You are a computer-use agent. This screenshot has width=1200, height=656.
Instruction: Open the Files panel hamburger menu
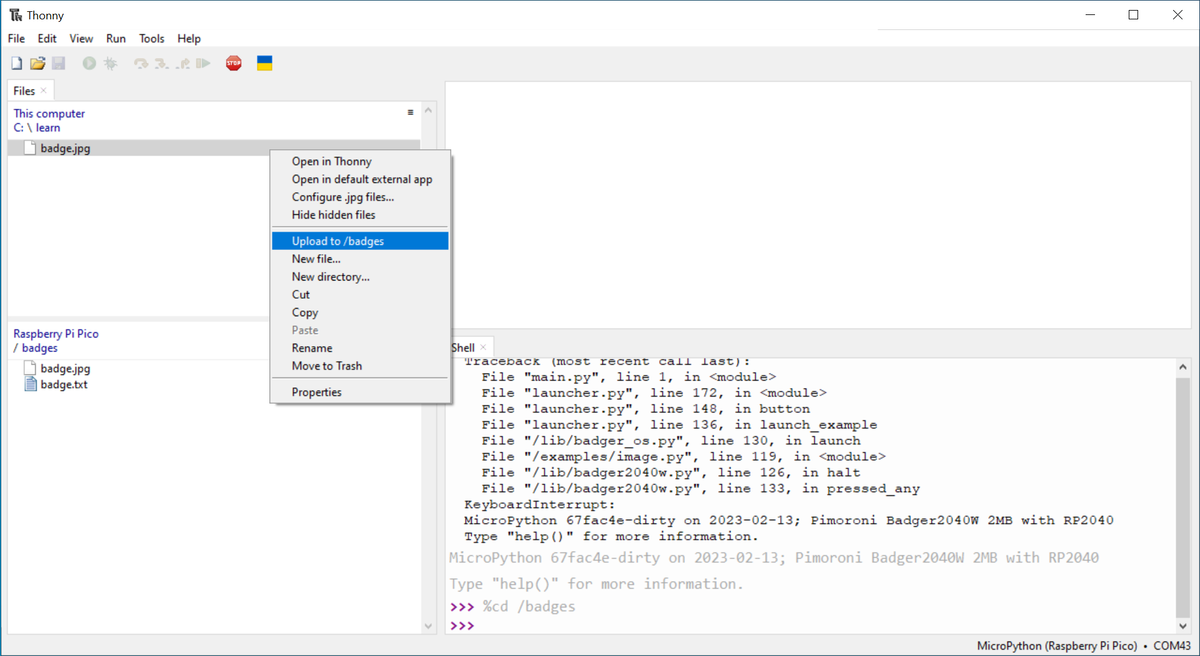[x=410, y=113]
